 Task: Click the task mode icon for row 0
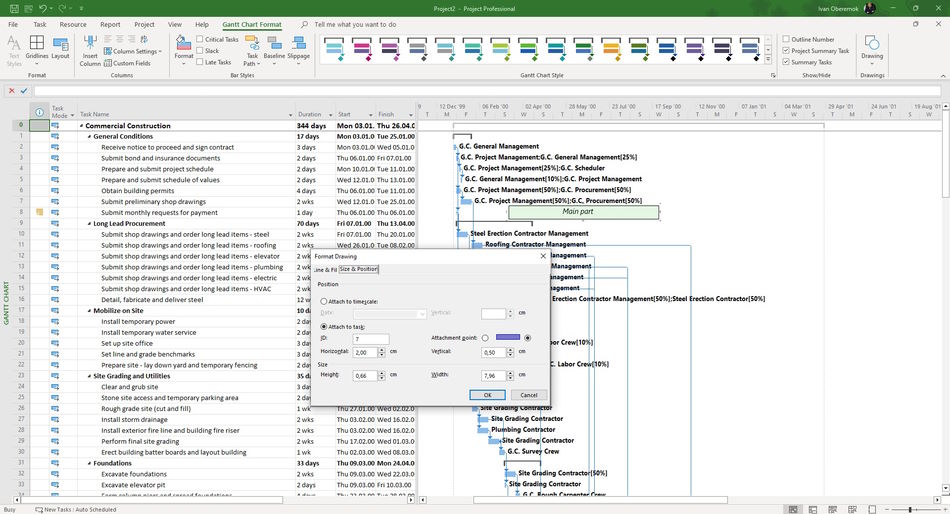(x=55, y=125)
